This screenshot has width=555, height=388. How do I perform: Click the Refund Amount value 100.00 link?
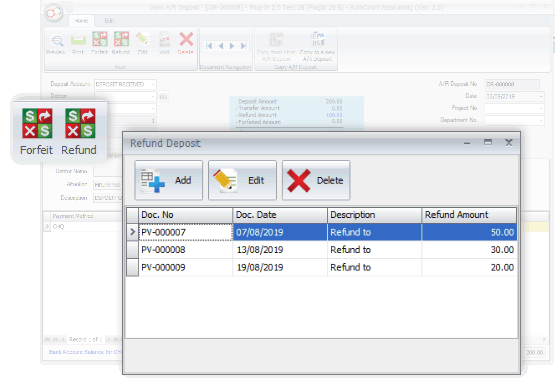[334, 115]
